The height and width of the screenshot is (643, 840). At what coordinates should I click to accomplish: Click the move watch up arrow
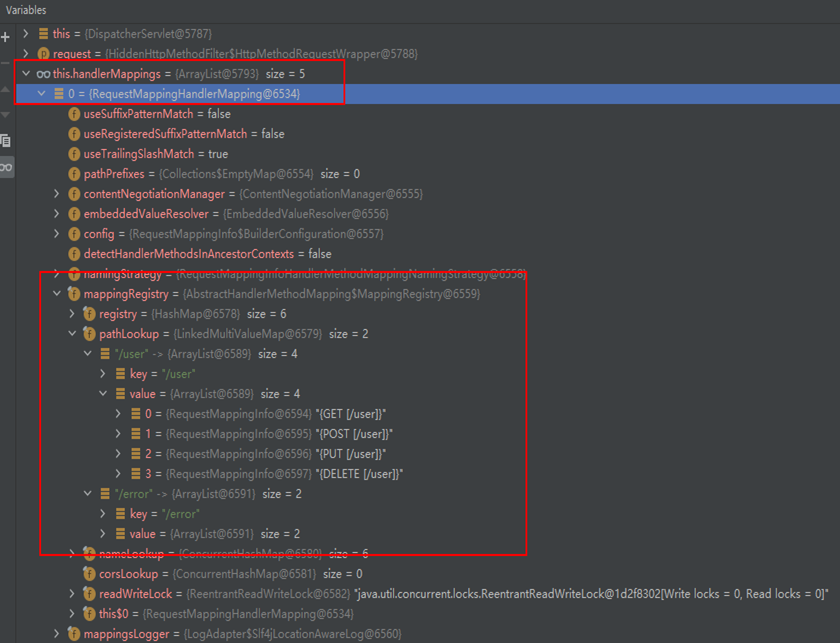coord(5,89)
